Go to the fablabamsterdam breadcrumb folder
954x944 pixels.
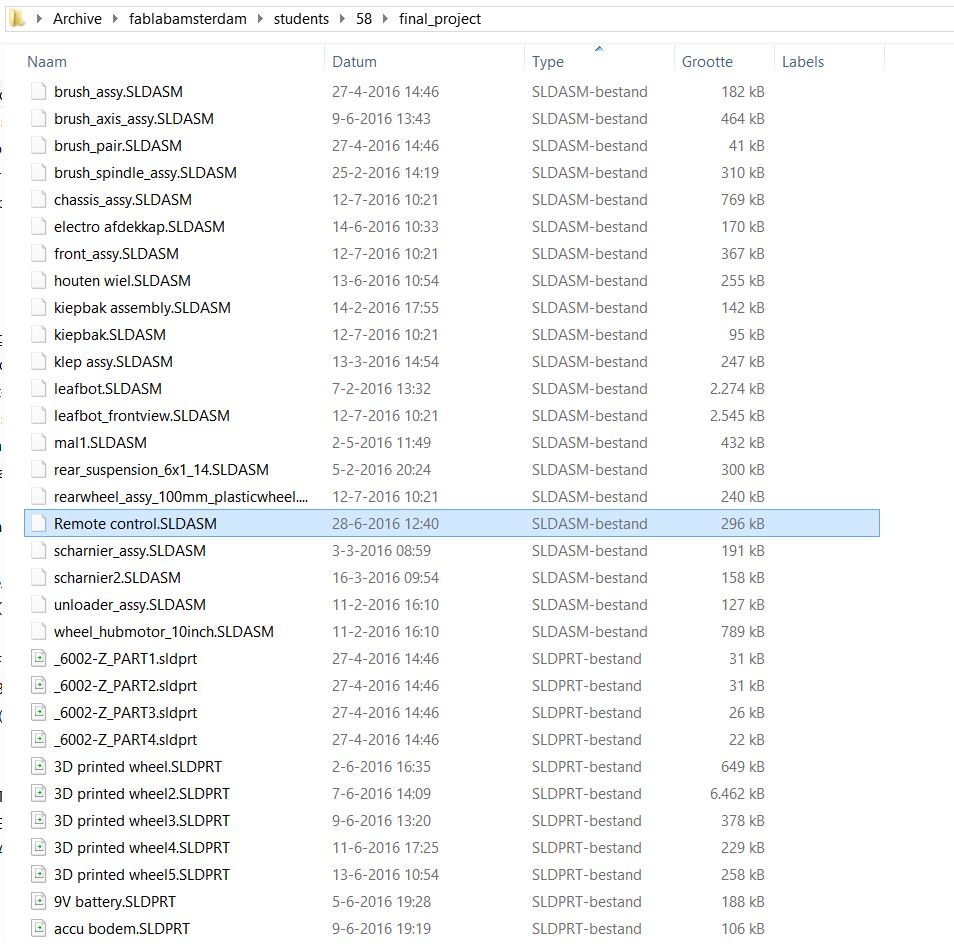pyautogui.click(x=187, y=19)
